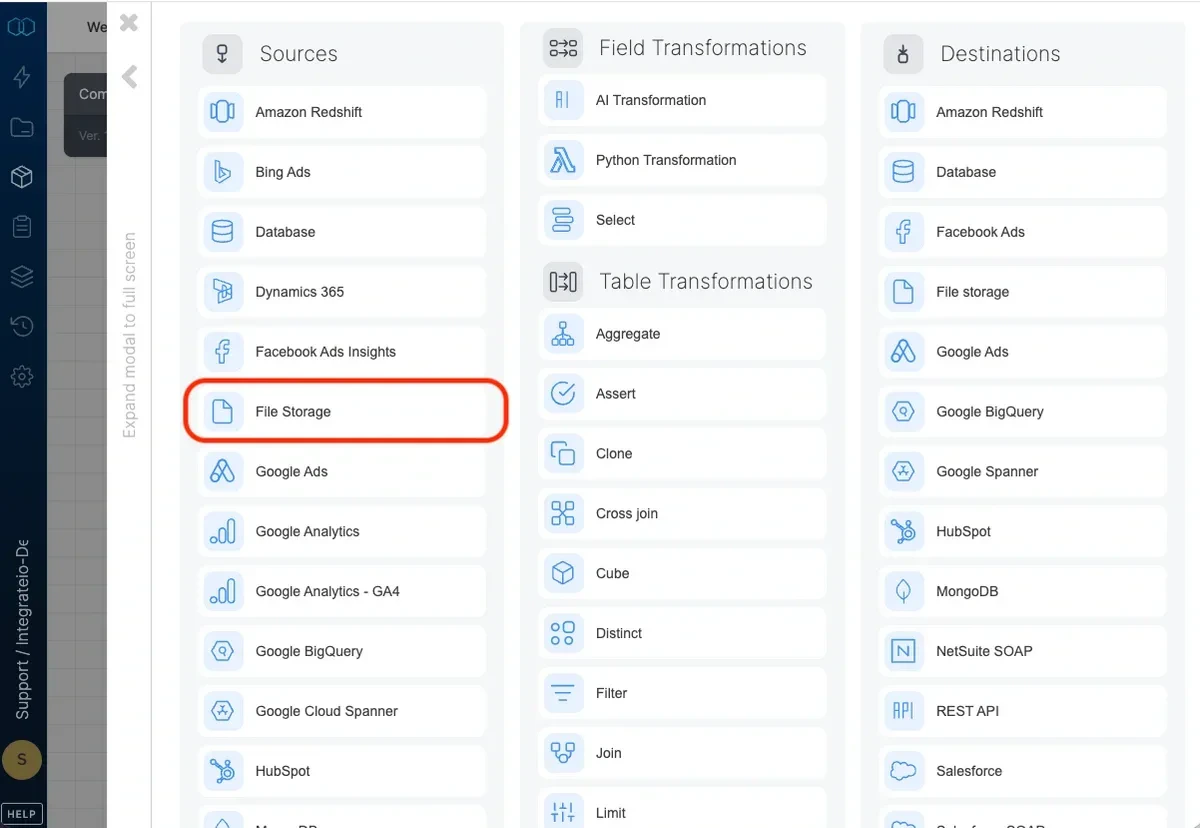Select the Salesforce destination
Viewport: 1200px width, 828px height.
pyautogui.click(x=1021, y=771)
